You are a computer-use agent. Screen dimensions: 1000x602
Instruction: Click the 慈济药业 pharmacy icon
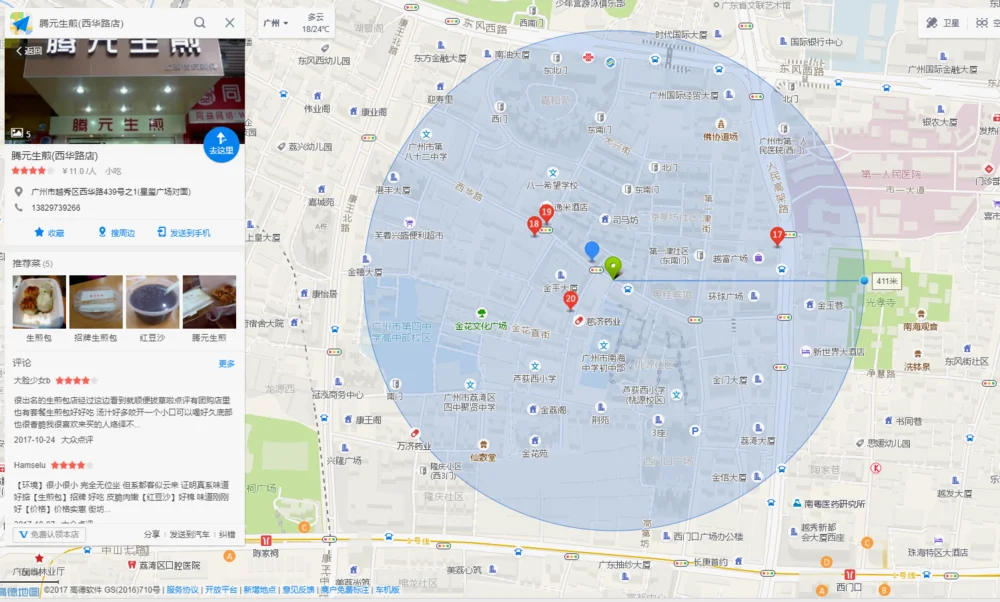click(579, 321)
